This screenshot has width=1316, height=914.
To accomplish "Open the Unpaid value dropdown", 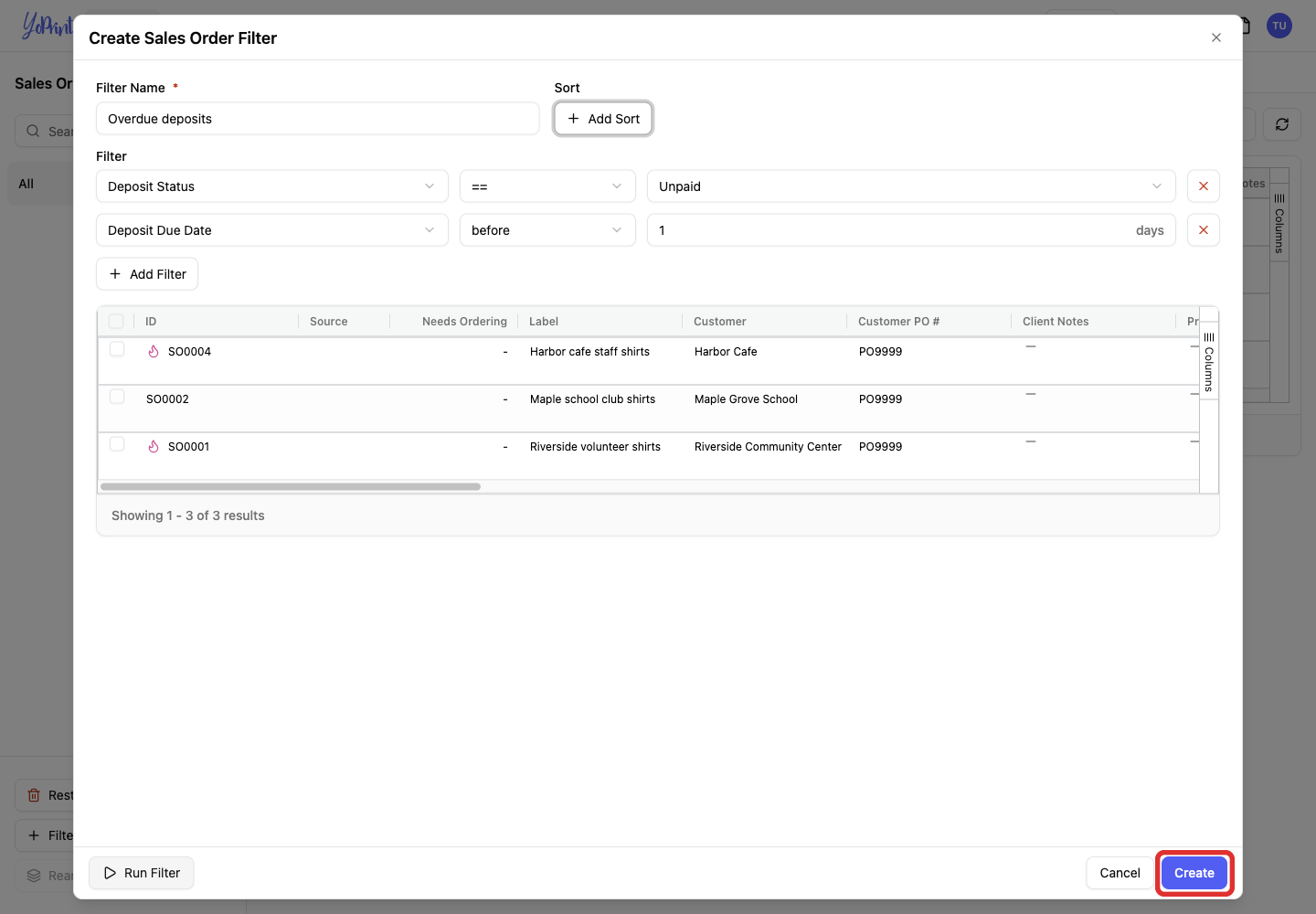I will click(x=911, y=186).
